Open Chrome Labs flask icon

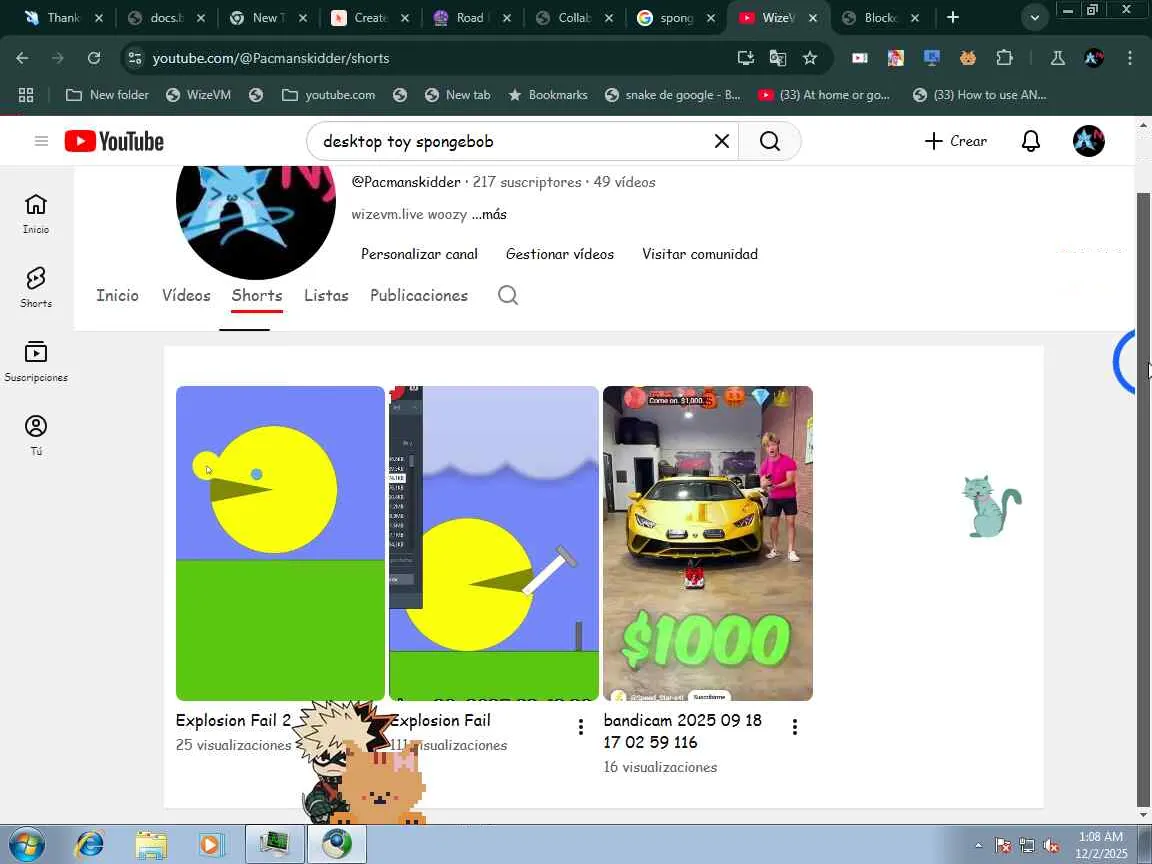click(x=1057, y=58)
